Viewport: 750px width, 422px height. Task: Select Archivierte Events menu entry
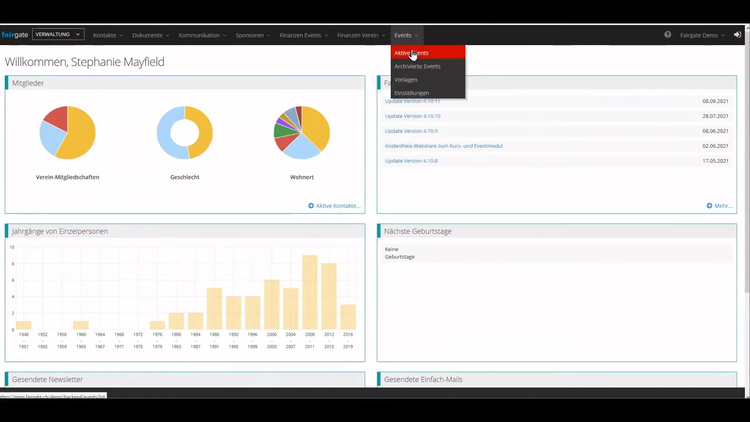[428, 66]
